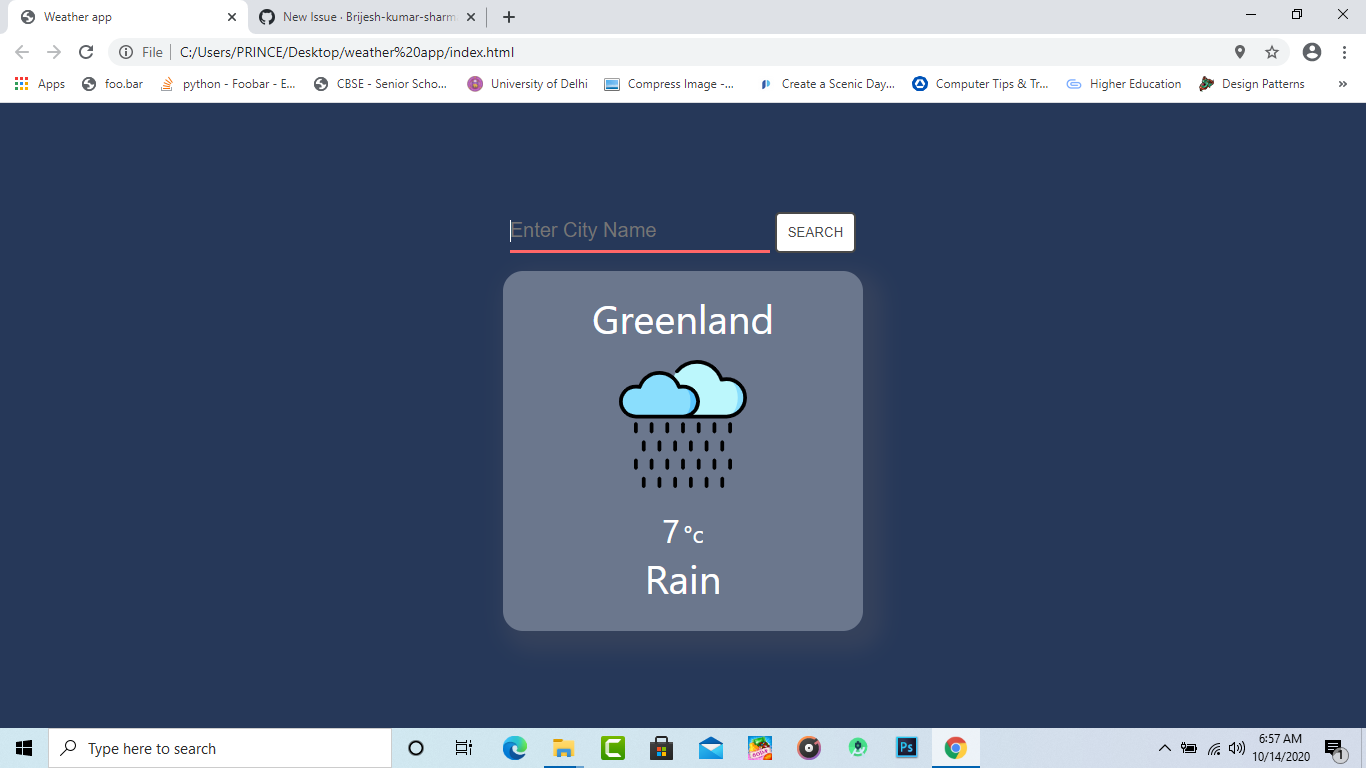Viewport: 1366px width, 768px height.
Task: Click the Wi-Fi icon in the system tray
Action: click(1211, 747)
